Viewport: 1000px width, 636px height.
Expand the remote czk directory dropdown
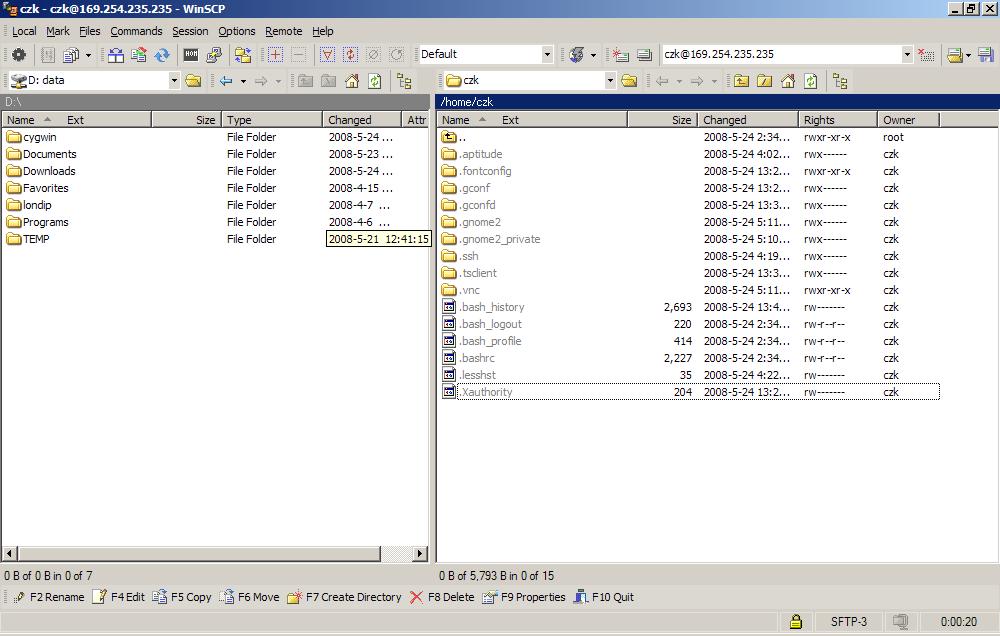(610, 80)
